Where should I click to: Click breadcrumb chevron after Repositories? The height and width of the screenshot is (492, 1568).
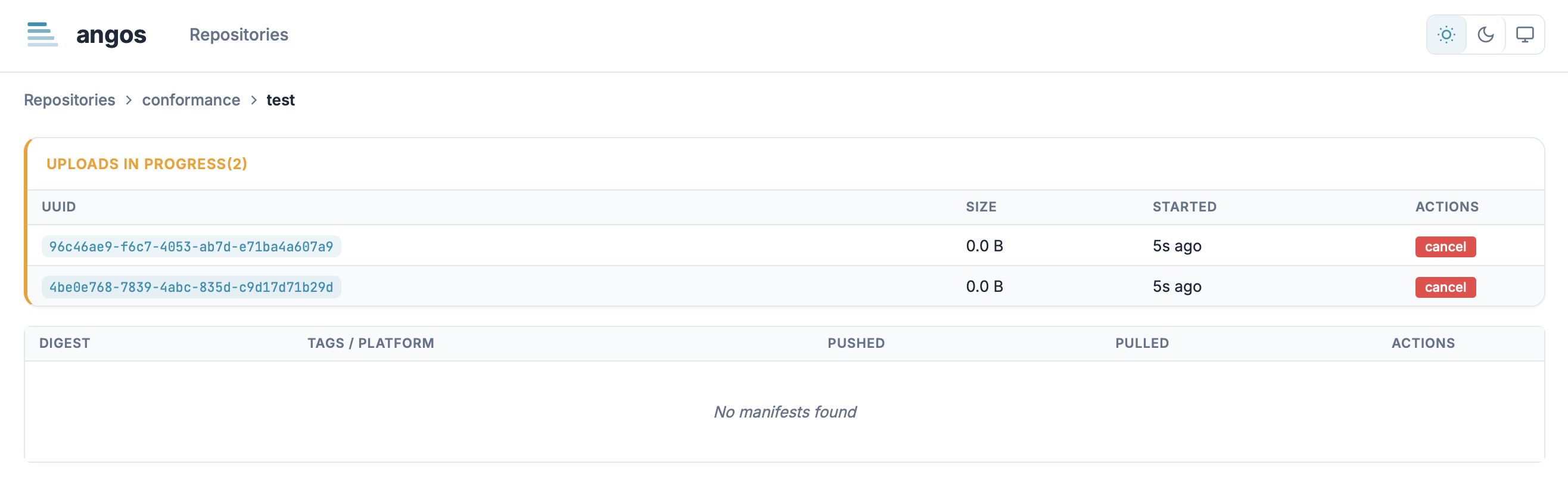click(x=129, y=100)
